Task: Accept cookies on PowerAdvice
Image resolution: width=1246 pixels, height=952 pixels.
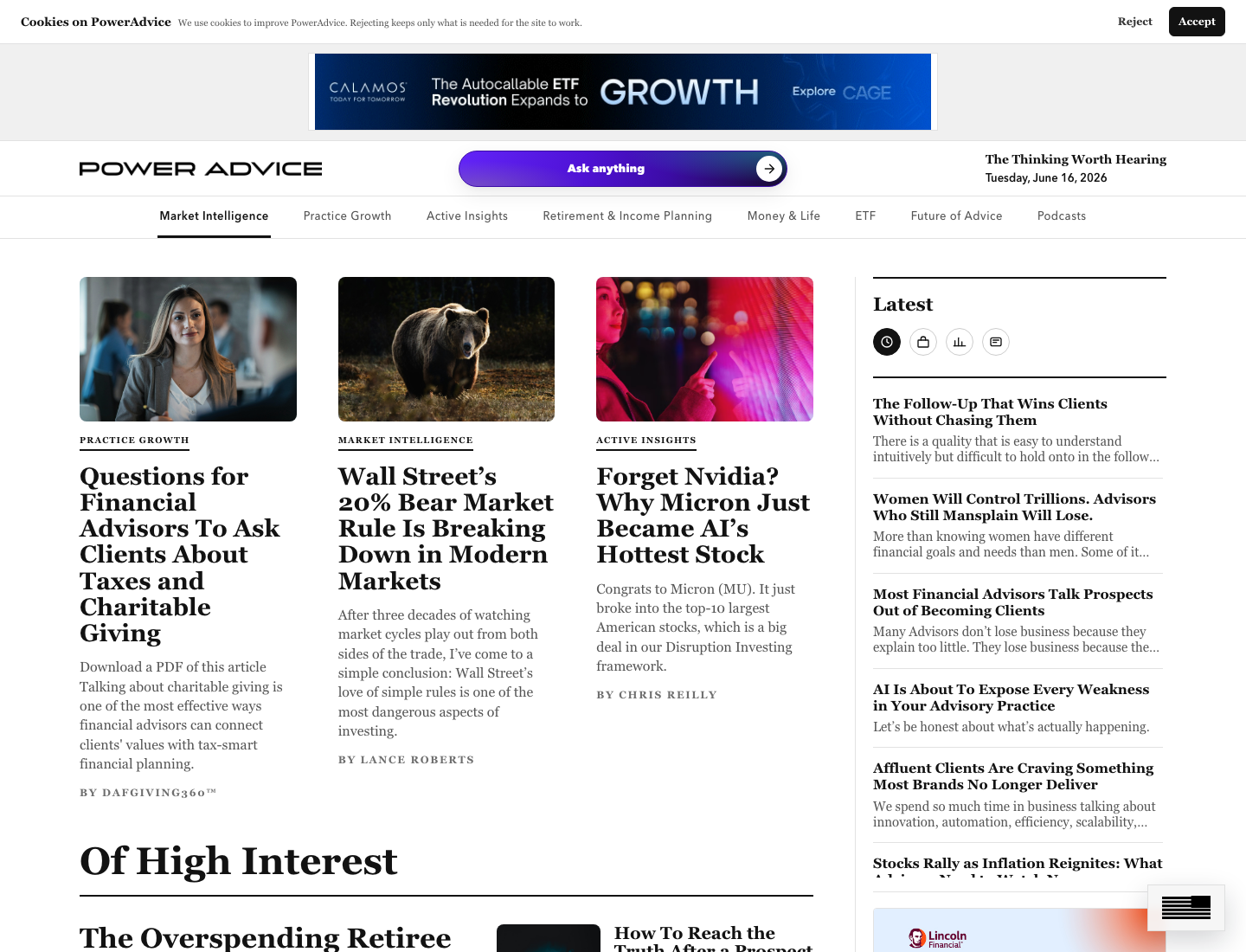Action: 1197,22
